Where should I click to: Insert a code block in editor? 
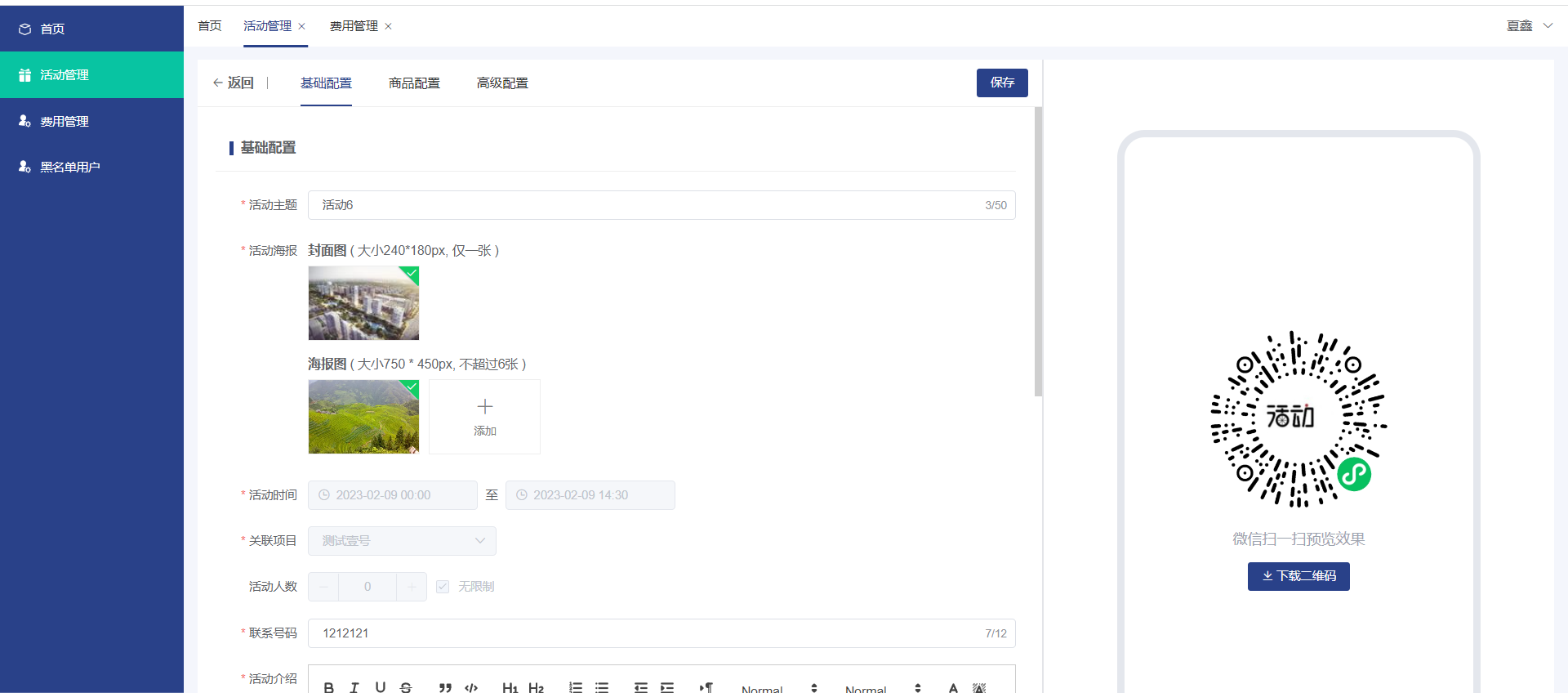[x=471, y=688]
